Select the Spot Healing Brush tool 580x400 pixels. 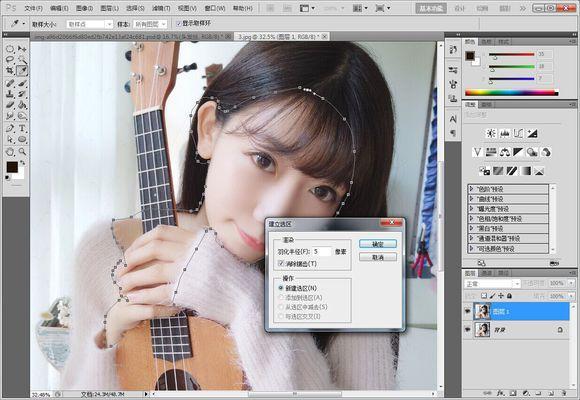tap(10, 83)
